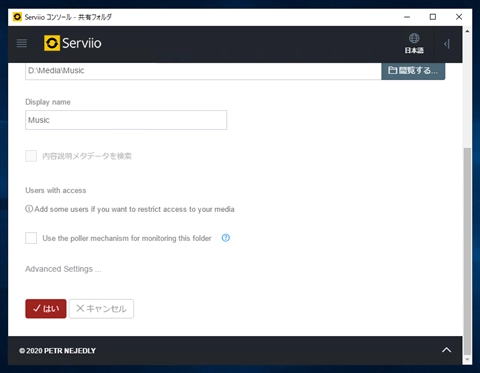
Task: Maximize the Serviio console window
Action: [433, 17]
